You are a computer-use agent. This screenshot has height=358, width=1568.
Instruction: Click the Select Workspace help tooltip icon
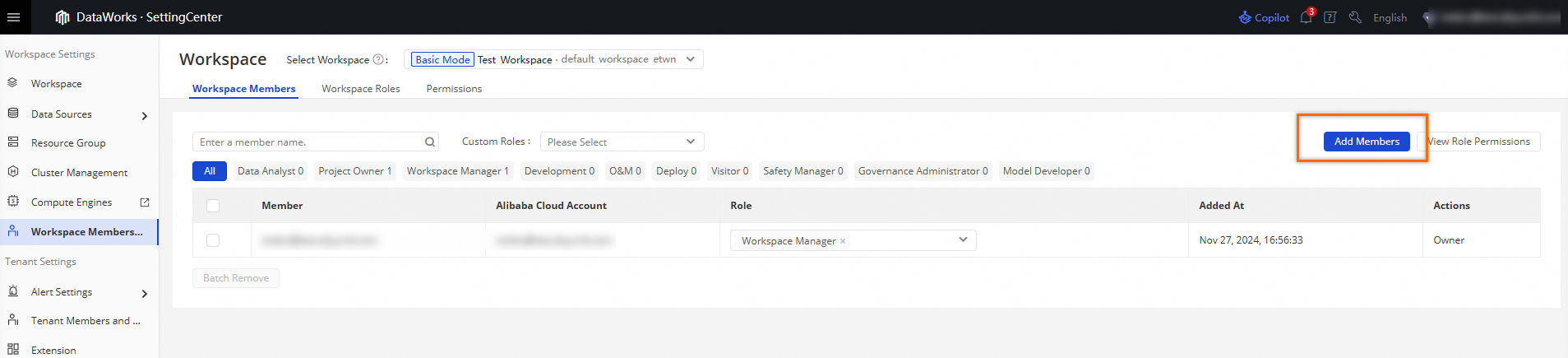[378, 59]
